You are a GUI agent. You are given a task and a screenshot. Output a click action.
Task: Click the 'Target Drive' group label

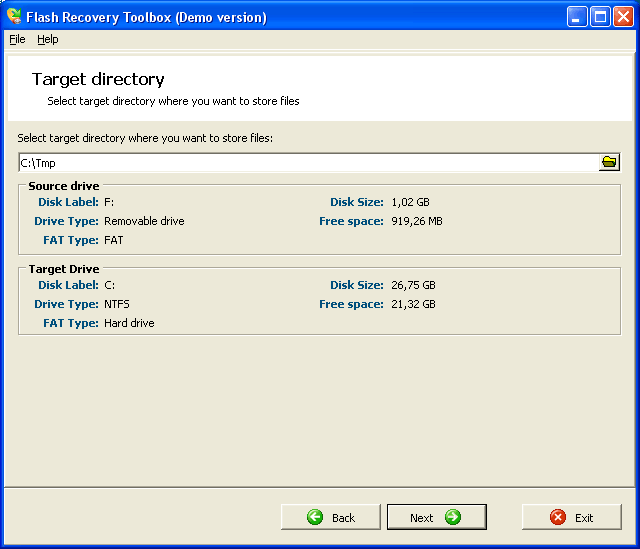[64, 269]
